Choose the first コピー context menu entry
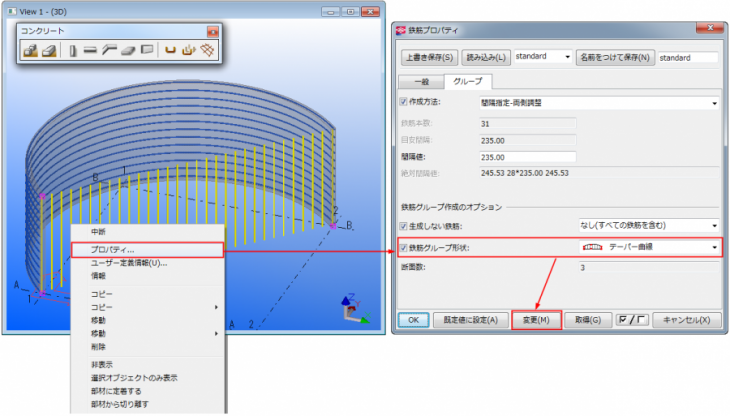This screenshot has height=416, width=730. click(x=149, y=294)
